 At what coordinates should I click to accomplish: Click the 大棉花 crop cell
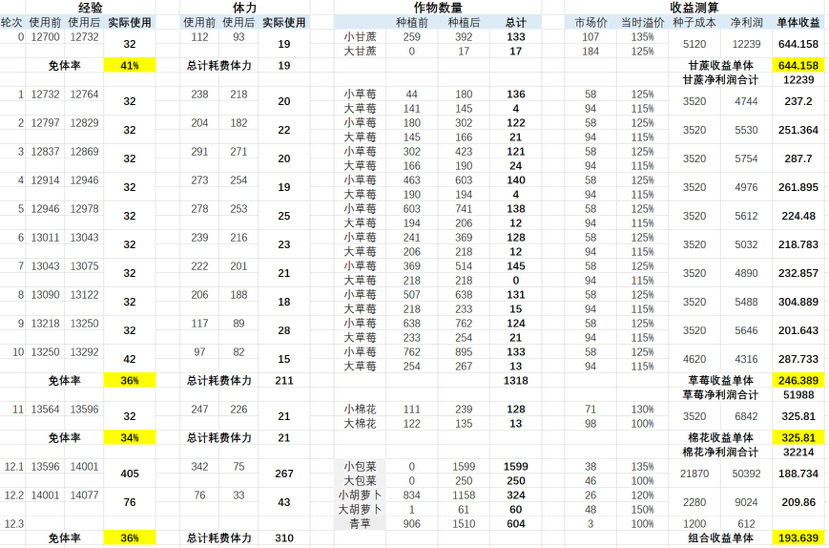[360, 423]
